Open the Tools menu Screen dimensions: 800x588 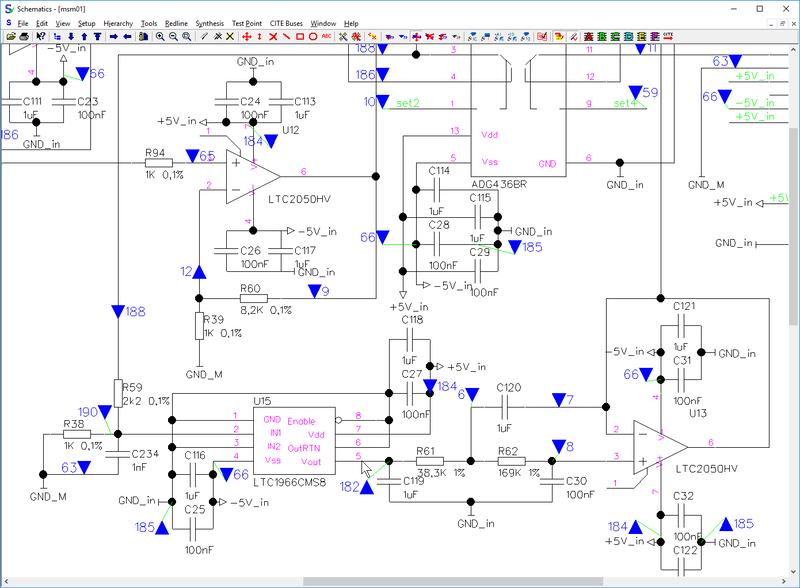point(149,23)
